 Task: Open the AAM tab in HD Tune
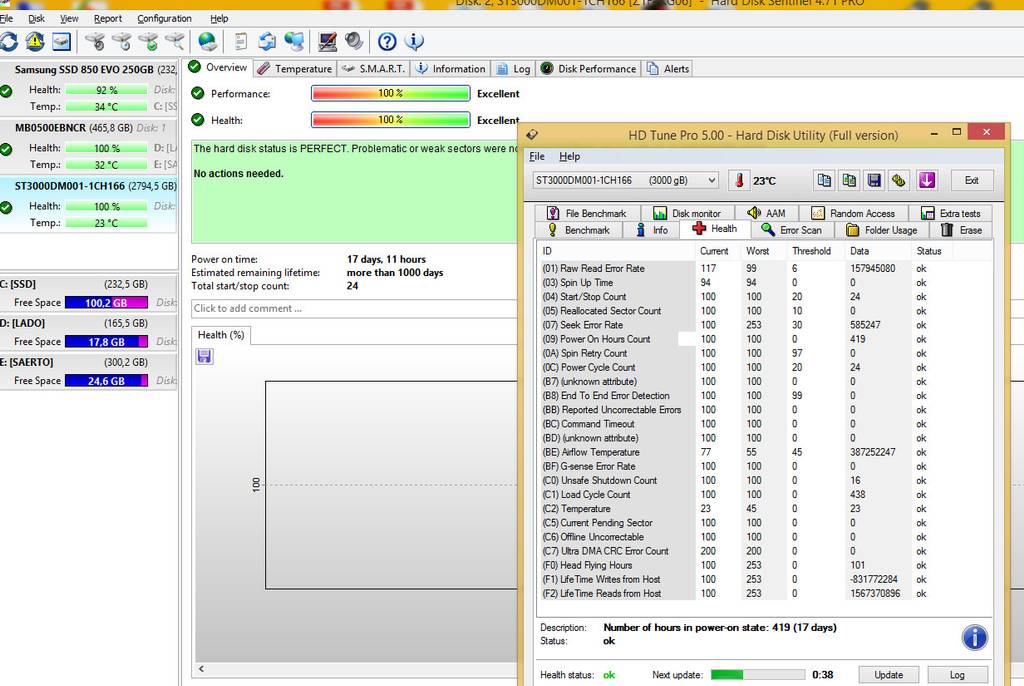[767, 213]
